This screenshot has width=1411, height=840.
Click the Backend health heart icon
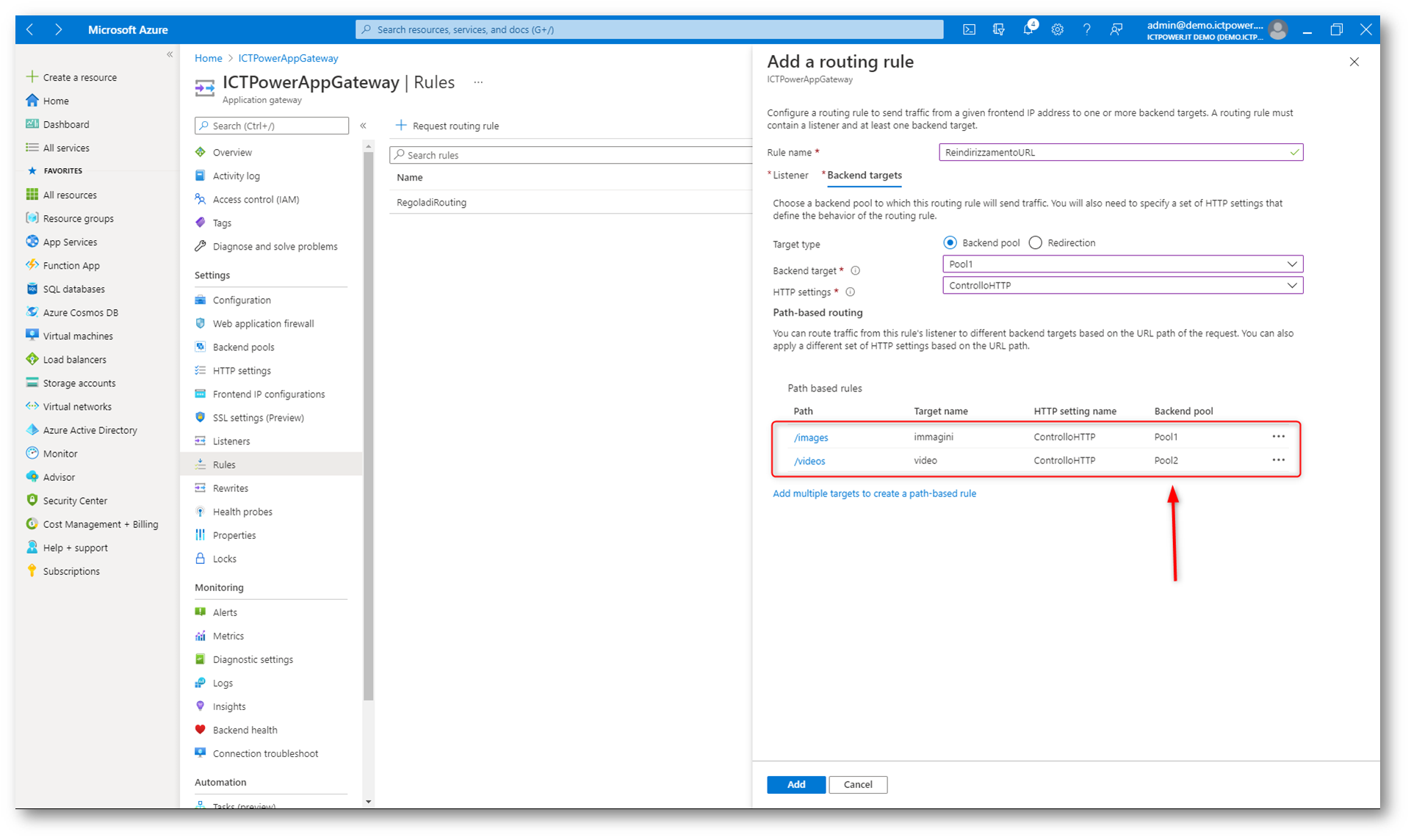click(x=200, y=729)
